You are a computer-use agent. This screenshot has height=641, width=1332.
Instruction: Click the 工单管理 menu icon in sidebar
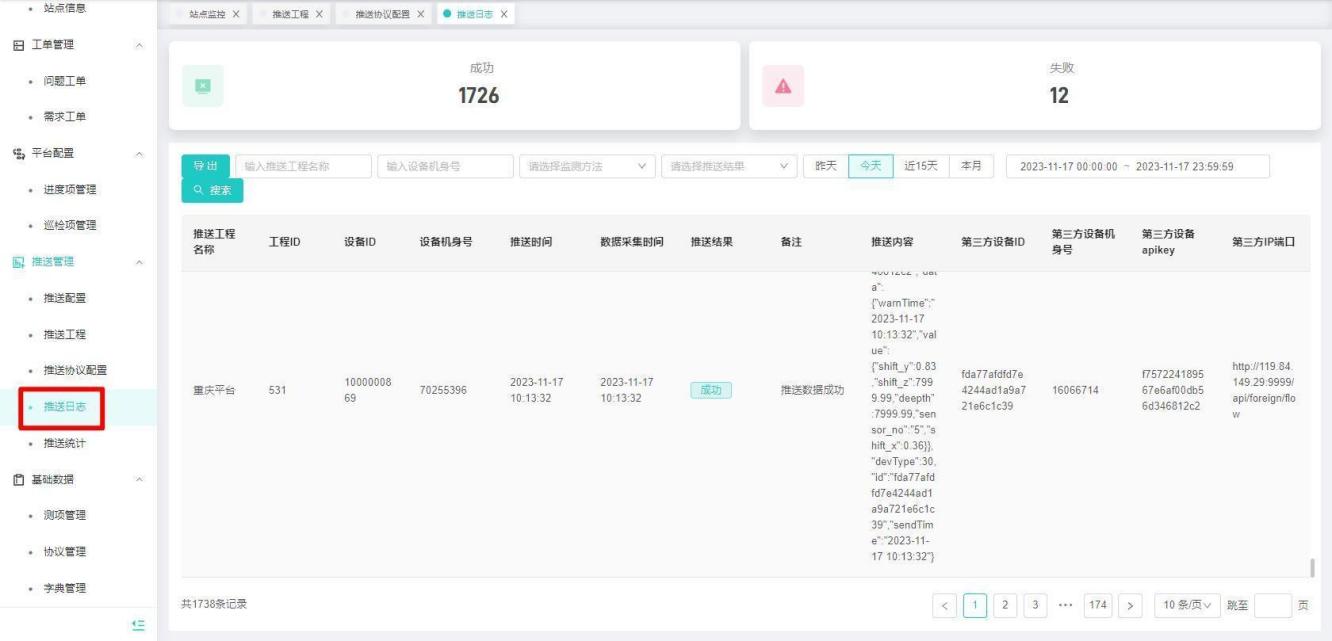[17, 45]
